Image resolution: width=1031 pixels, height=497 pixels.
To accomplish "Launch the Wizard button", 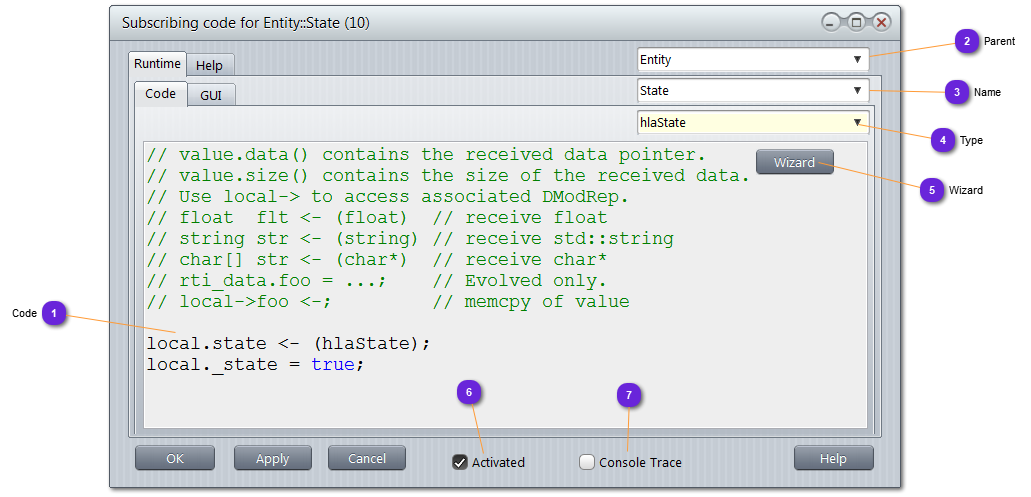I will (x=794, y=163).
